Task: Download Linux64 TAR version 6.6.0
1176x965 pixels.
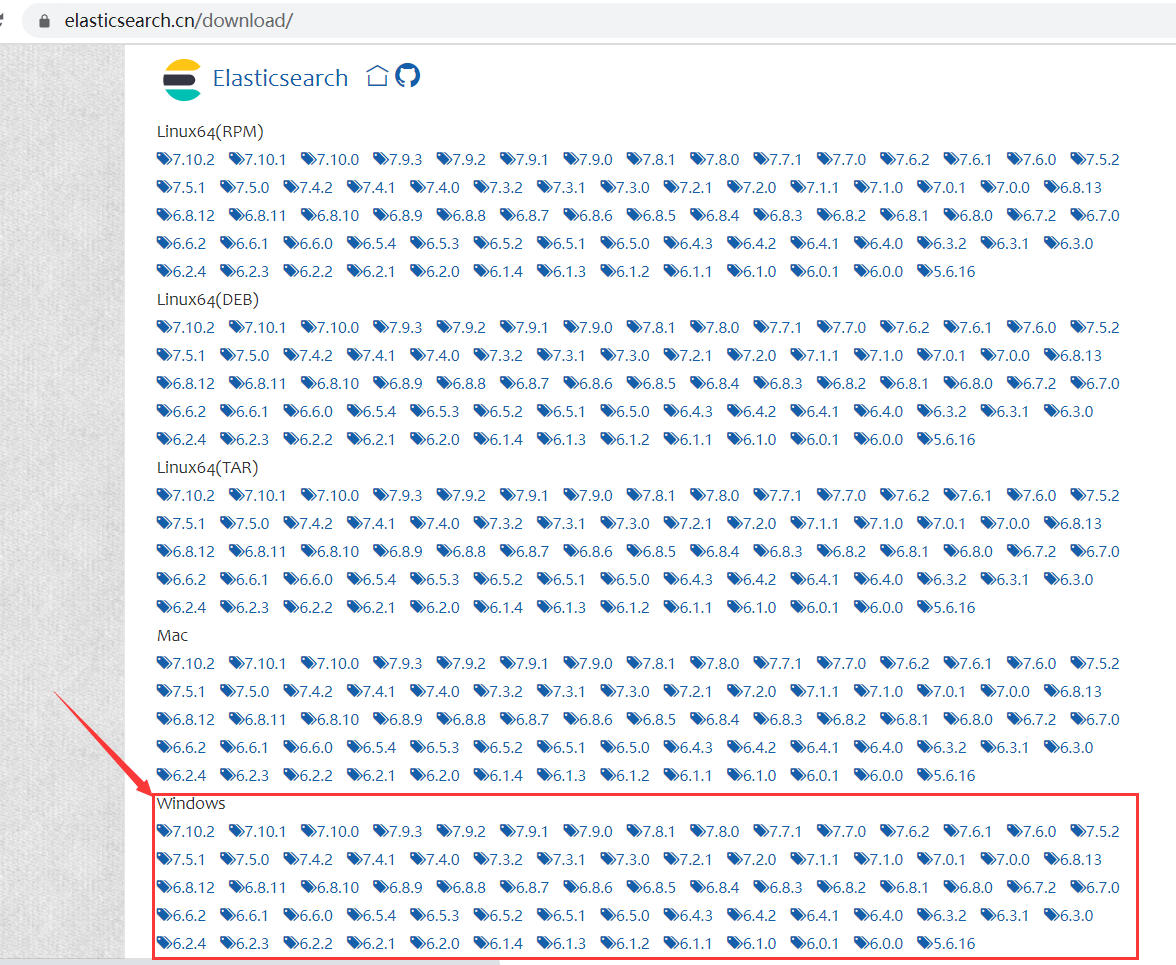Action: click(x=308, y=580)
